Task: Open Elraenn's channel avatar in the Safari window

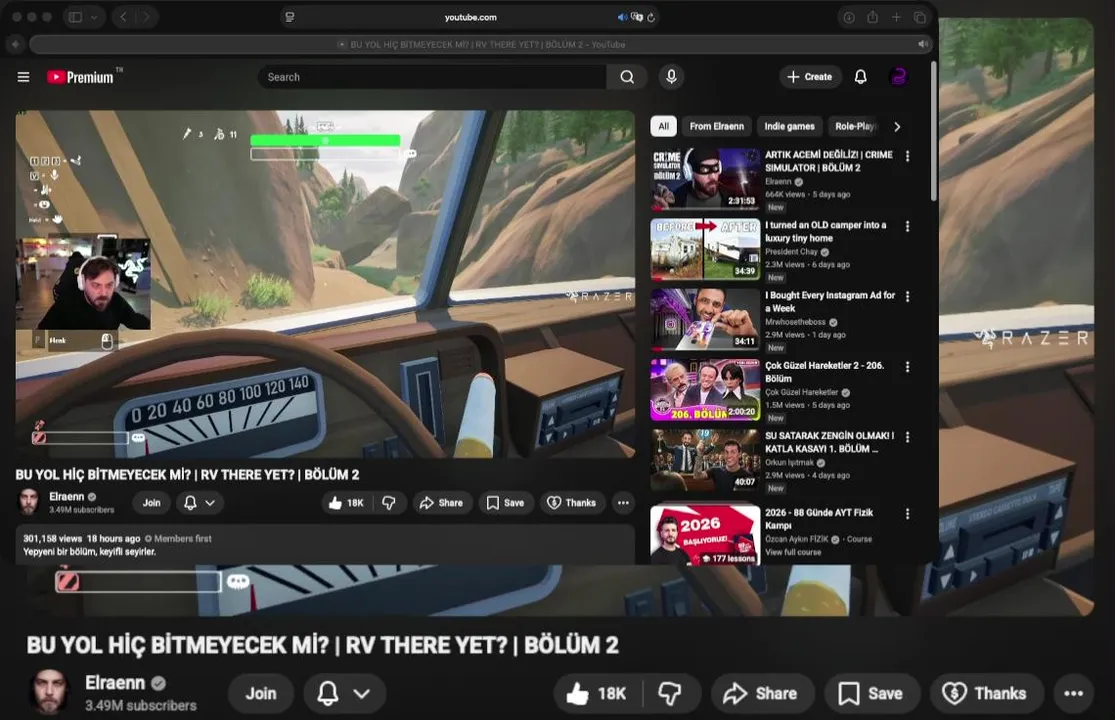Action: pos(28,502)
